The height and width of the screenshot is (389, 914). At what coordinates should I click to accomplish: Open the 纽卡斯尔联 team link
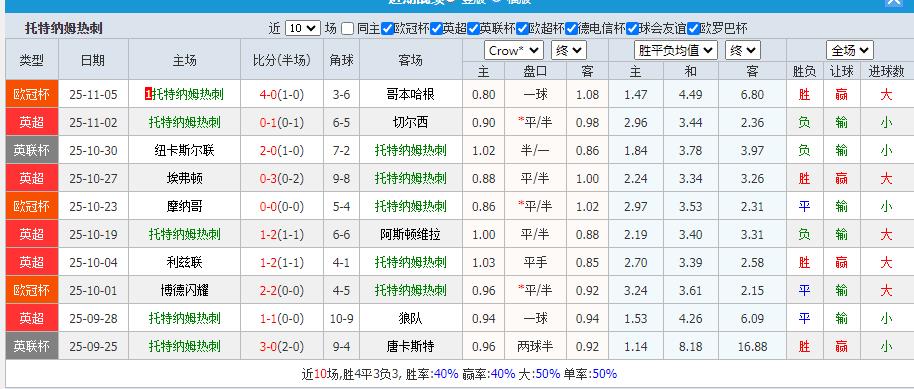point(184,150)
